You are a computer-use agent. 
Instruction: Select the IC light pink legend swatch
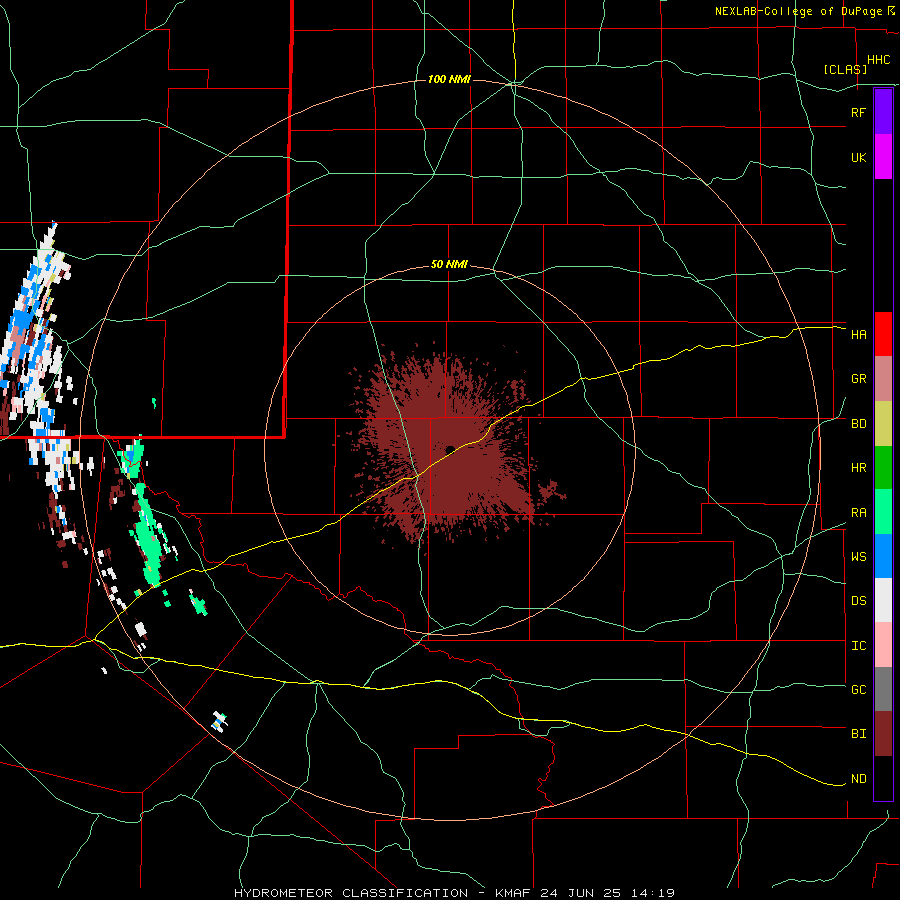click(883, 645)
